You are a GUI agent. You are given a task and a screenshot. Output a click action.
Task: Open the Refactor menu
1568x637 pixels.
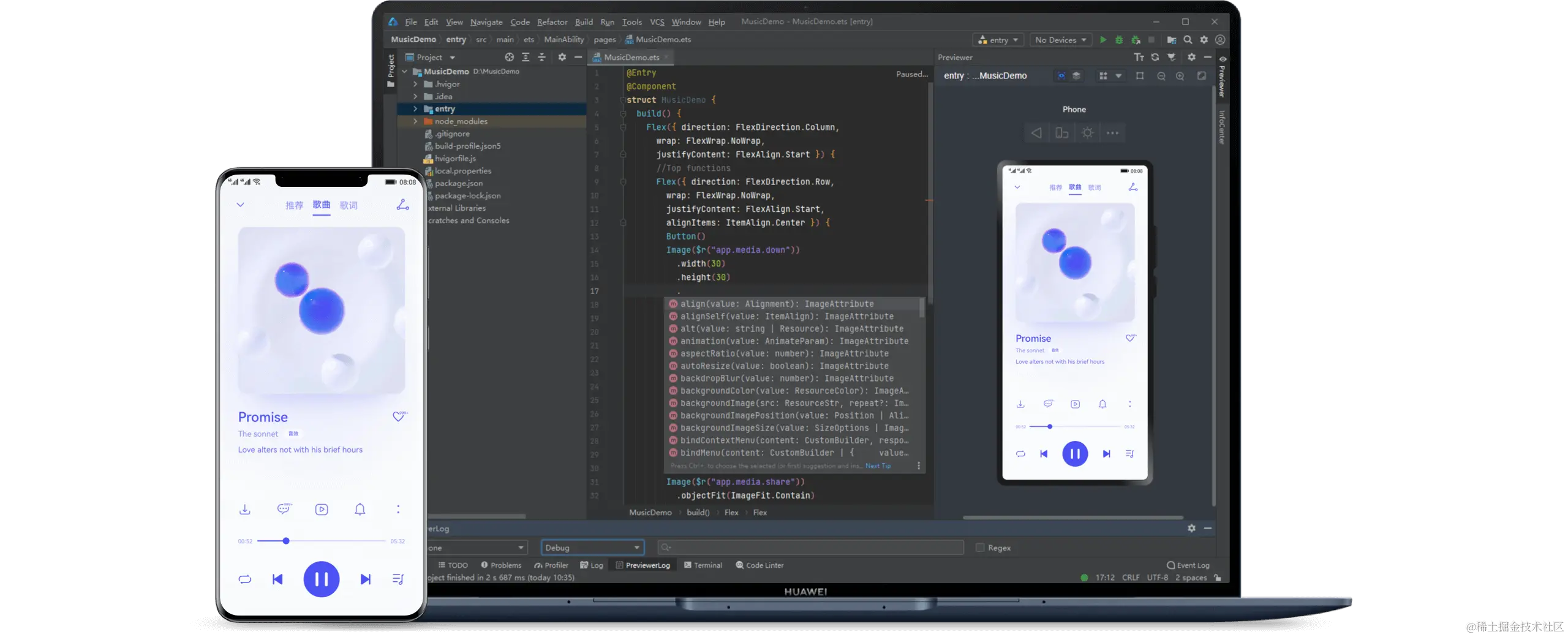[552, 22]
